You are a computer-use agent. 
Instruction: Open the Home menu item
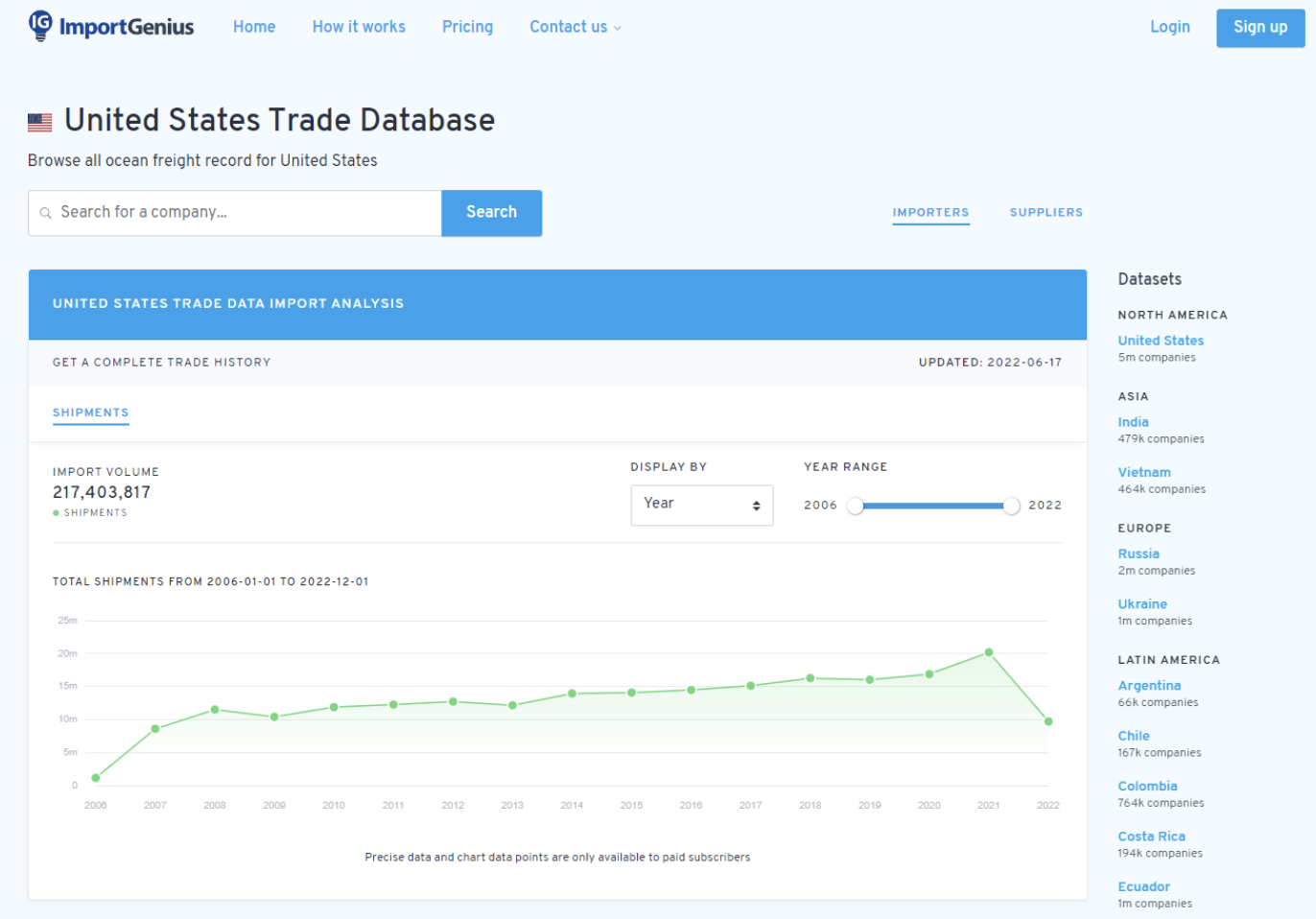coord(254,27)
